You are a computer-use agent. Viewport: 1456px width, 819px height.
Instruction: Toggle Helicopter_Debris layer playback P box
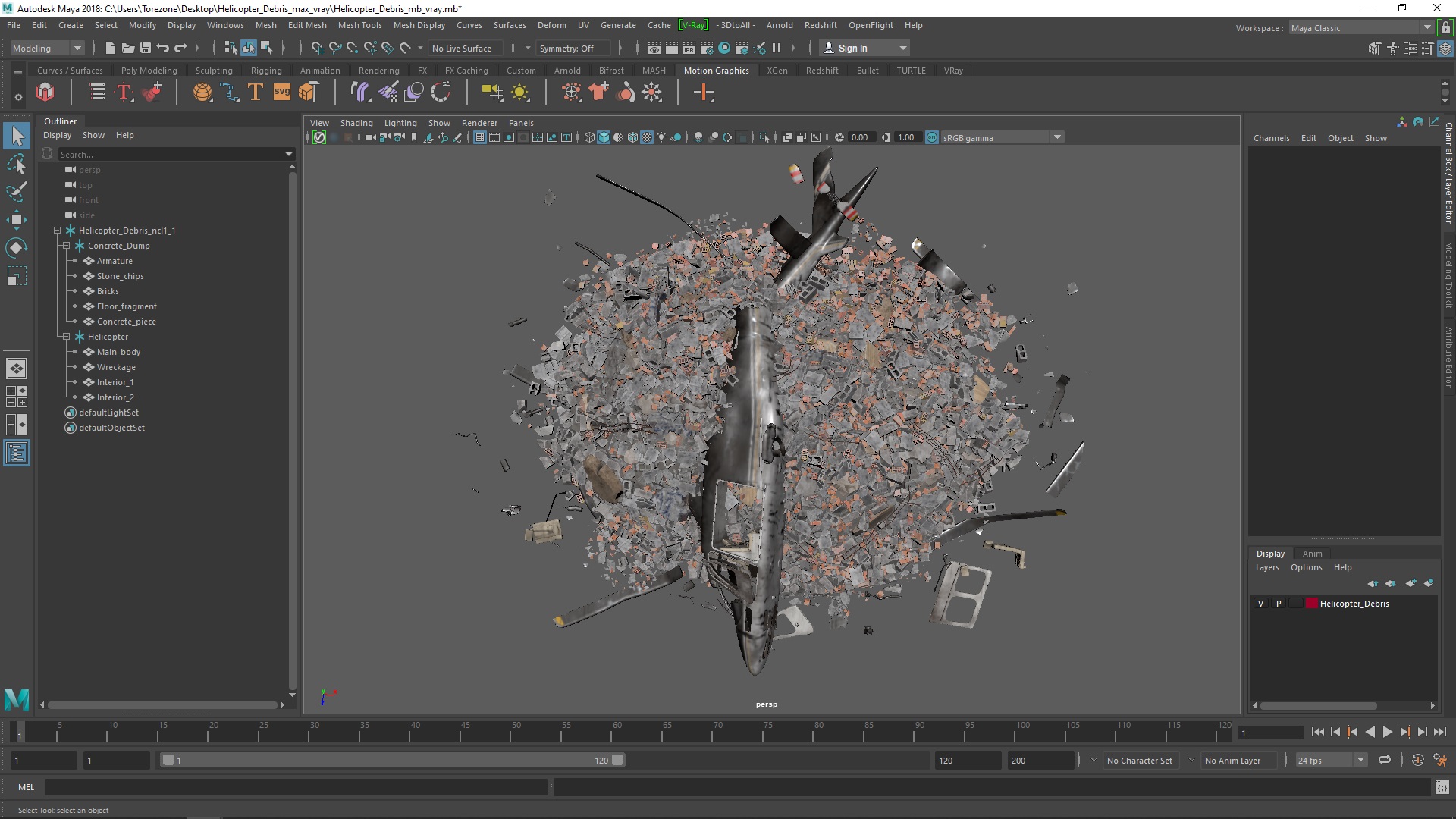1279,604
